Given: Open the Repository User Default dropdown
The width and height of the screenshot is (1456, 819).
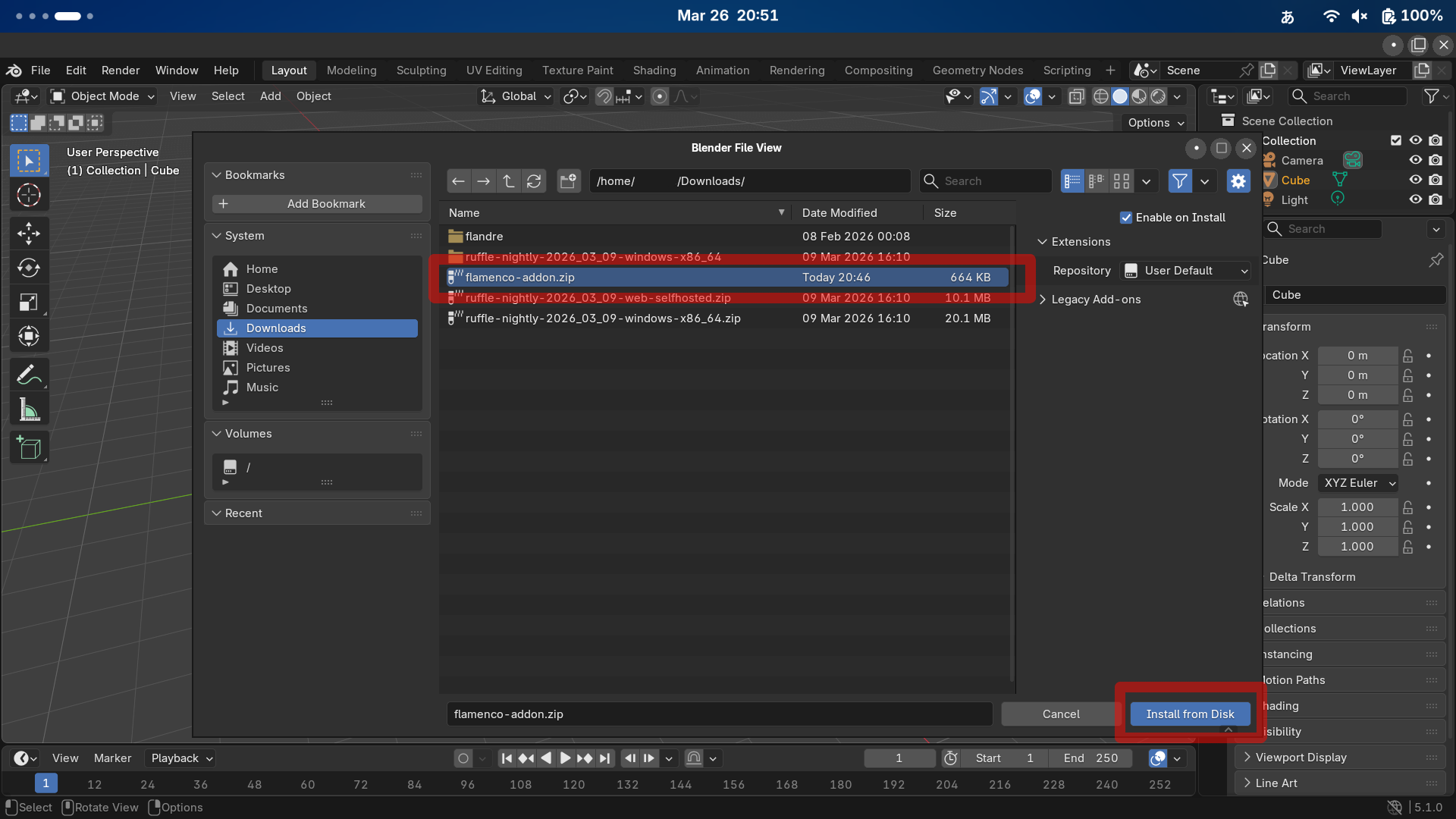Looking at the screenshot, I should [x=1185, y=271].
